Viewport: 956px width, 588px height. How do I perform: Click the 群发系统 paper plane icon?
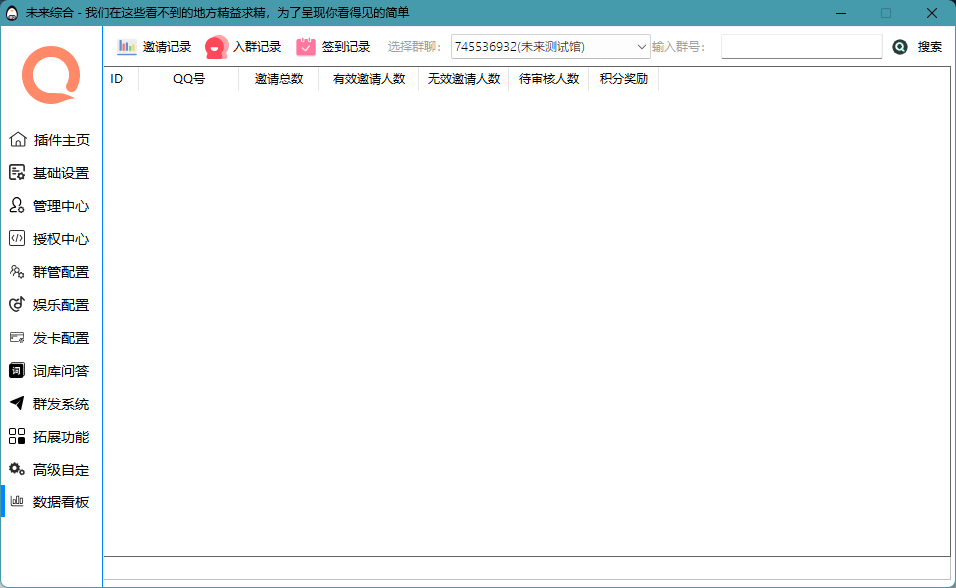(x=17, y=404)
